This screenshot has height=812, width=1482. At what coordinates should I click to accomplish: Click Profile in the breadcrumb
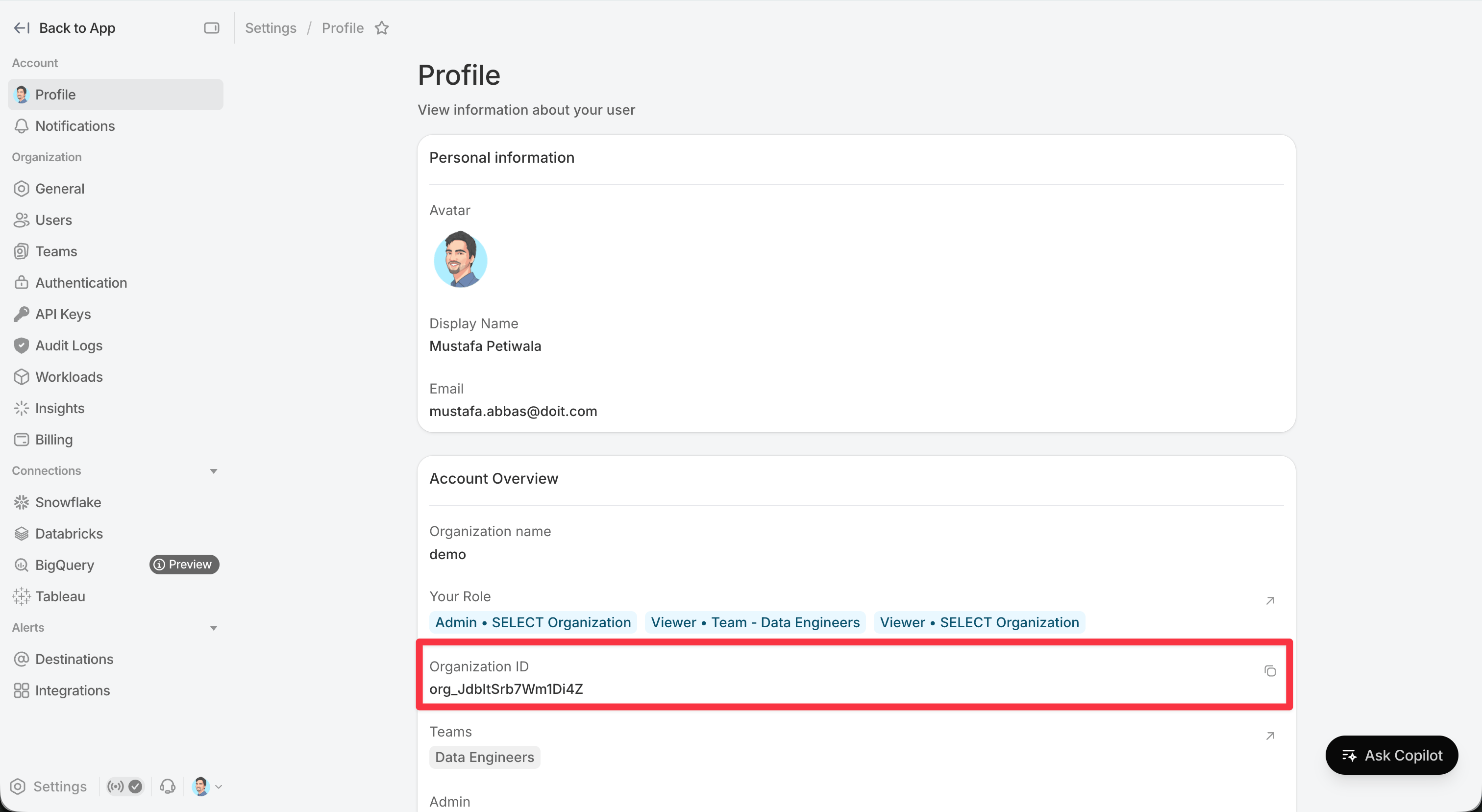(x=342, y=27)
